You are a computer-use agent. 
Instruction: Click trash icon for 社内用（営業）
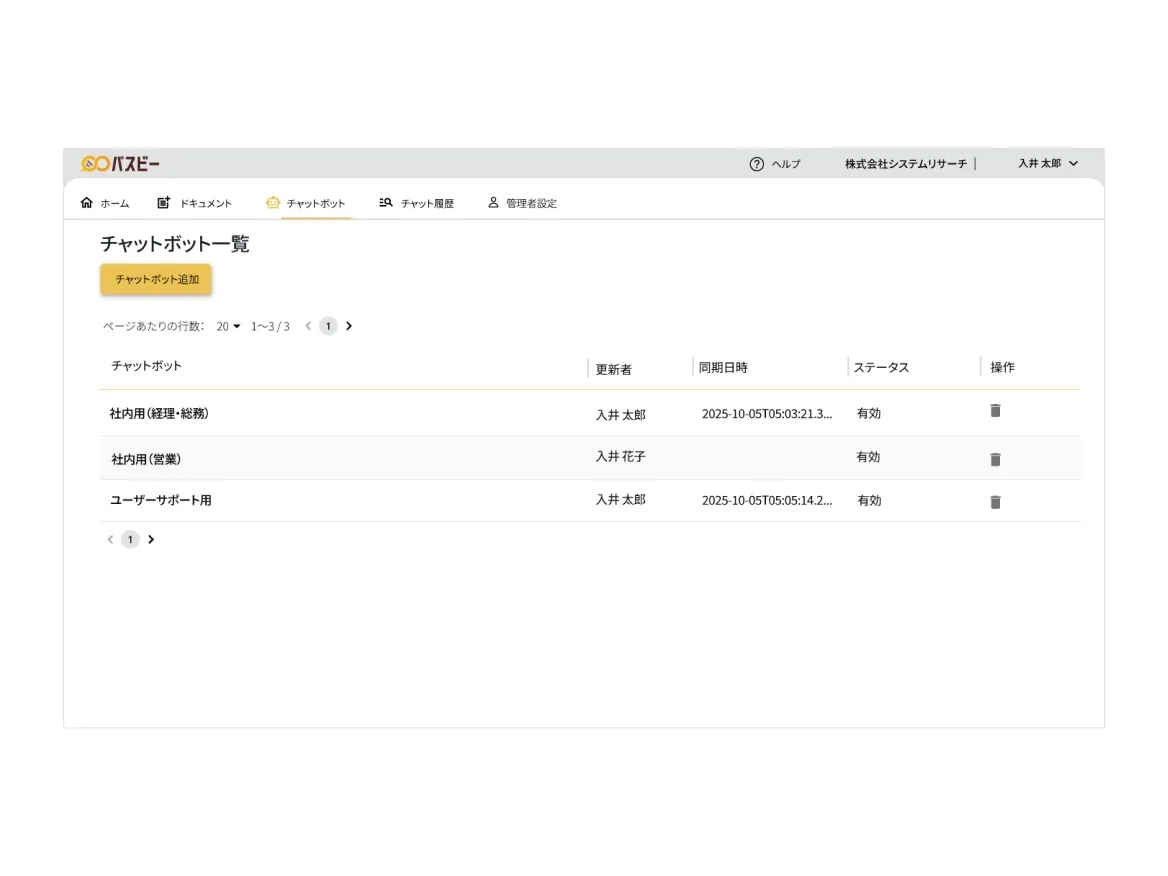pos(995,459)
